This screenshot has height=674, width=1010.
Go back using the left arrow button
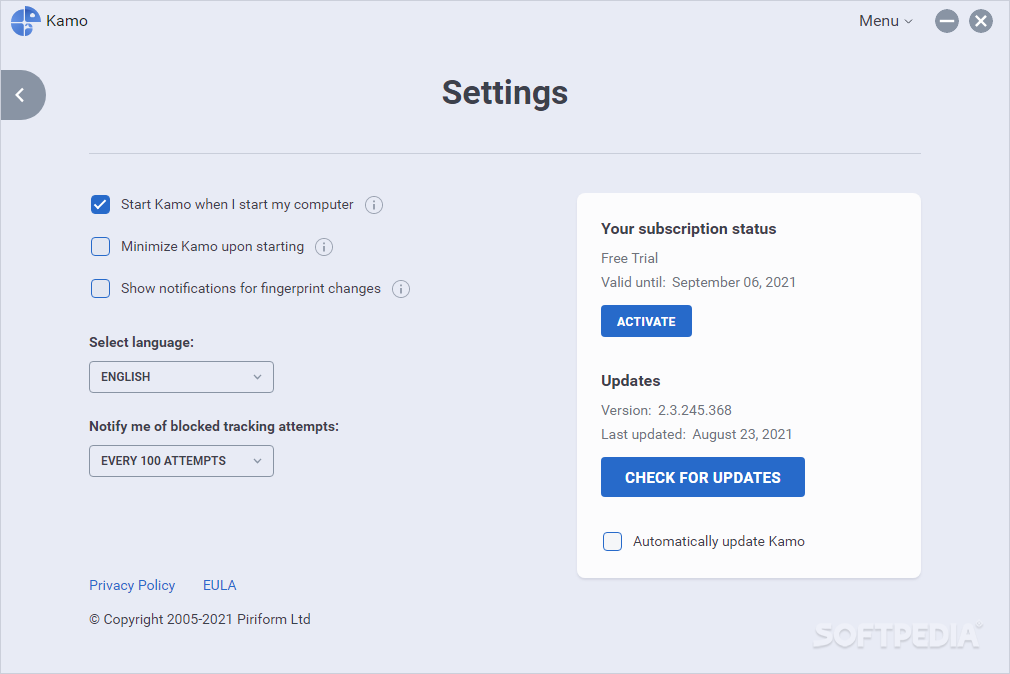pos(23,95)
